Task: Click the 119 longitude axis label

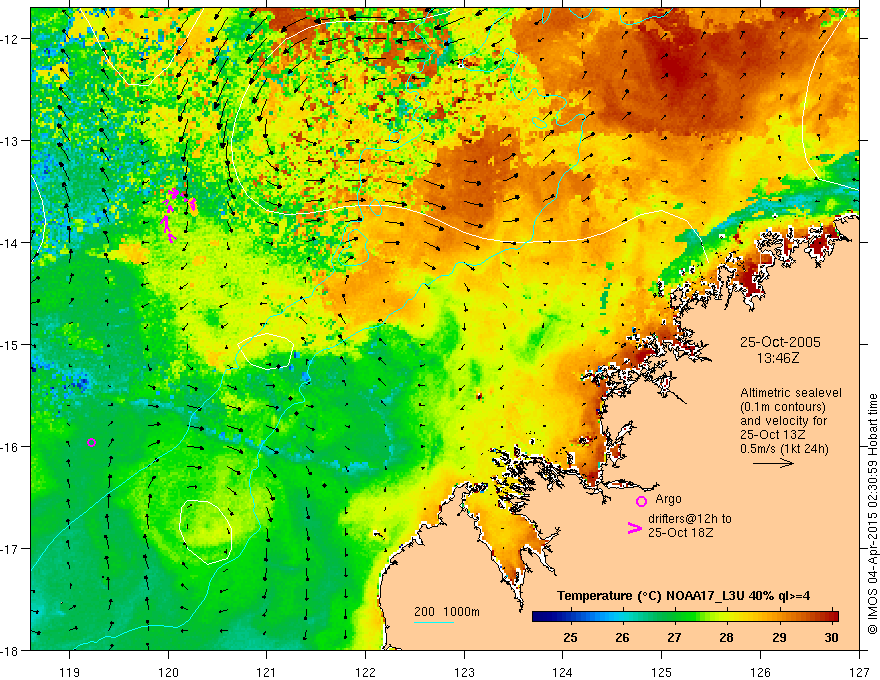Action: (x=70, y=672)
